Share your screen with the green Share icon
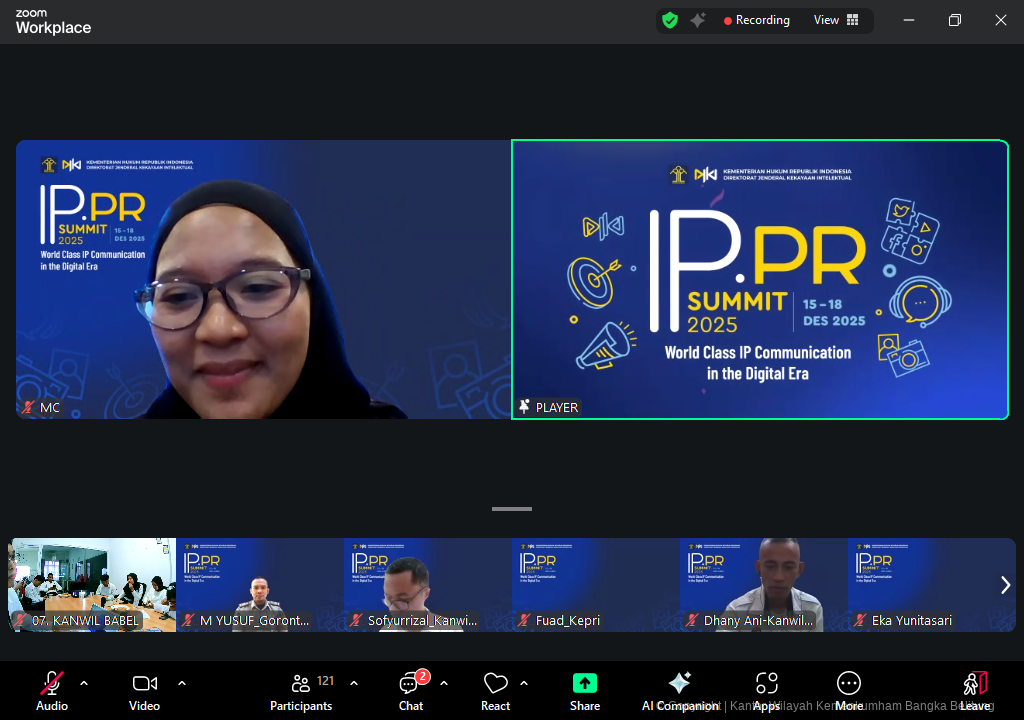The image size is (1024, 720). (584, 685)
